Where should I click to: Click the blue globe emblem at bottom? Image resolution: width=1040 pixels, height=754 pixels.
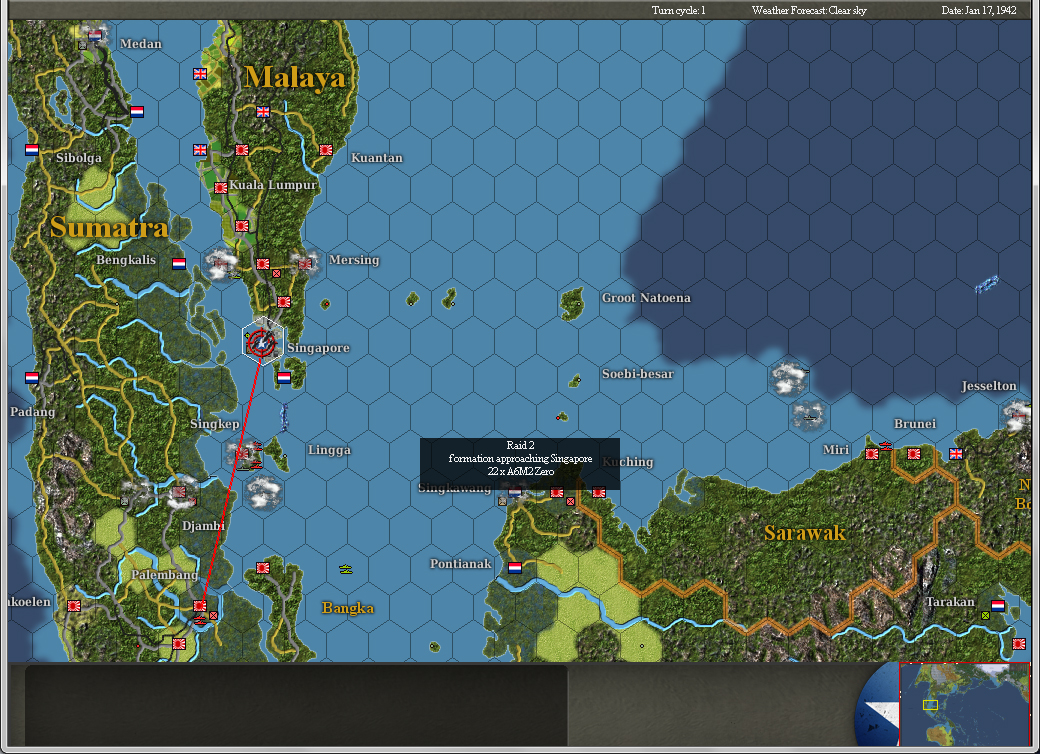pos(869,705)
